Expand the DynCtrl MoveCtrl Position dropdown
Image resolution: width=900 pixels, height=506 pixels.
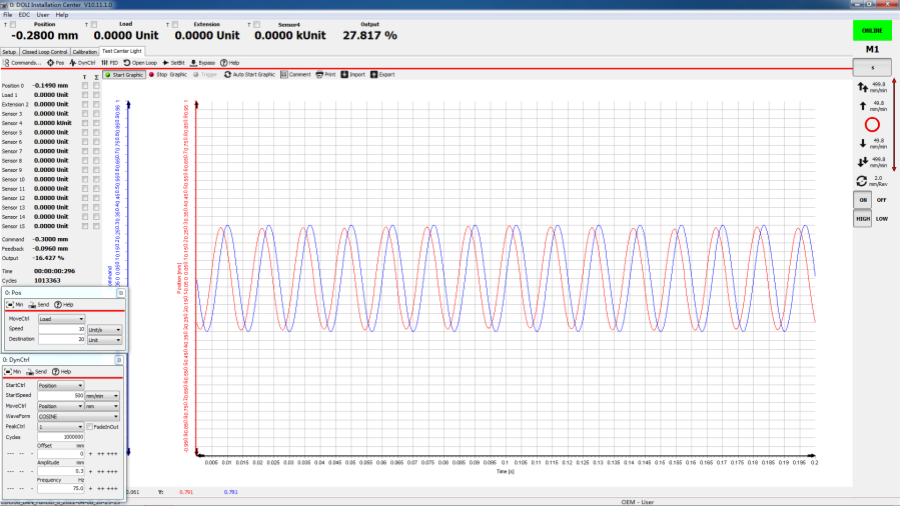pos(60,406)
